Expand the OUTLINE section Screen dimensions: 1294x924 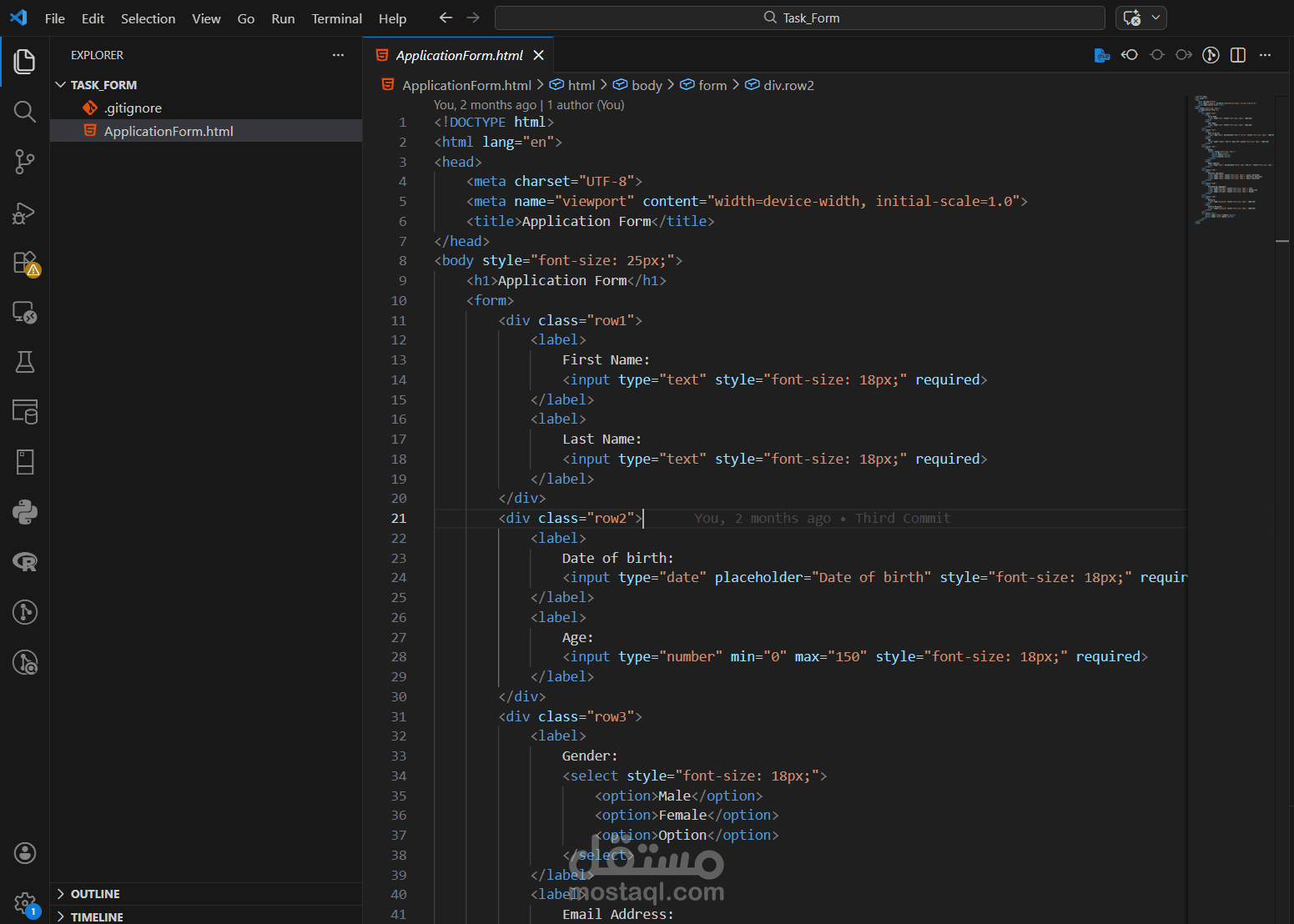click(x=95, y=894)
